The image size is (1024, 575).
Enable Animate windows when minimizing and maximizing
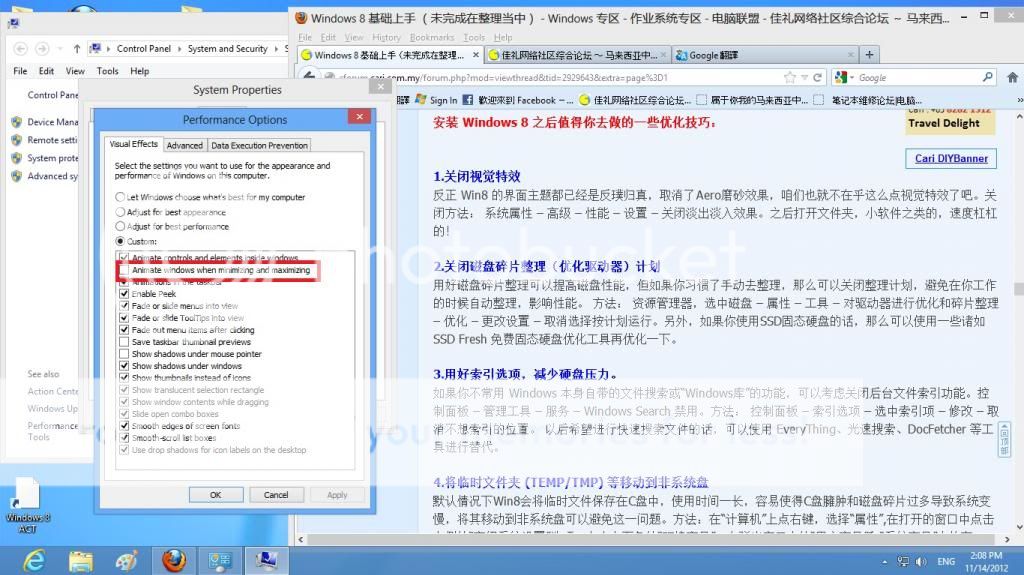(123, 270)
